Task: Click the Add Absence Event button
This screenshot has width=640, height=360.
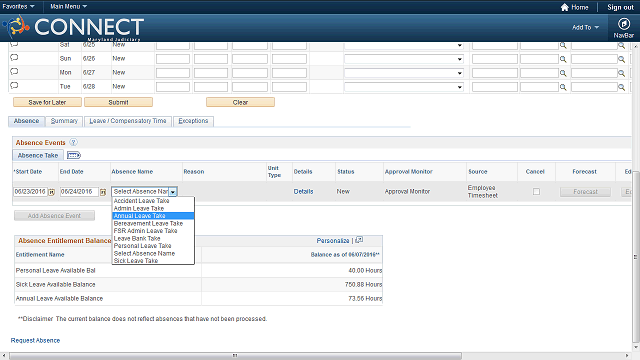Action: click(x=54, y=216)
